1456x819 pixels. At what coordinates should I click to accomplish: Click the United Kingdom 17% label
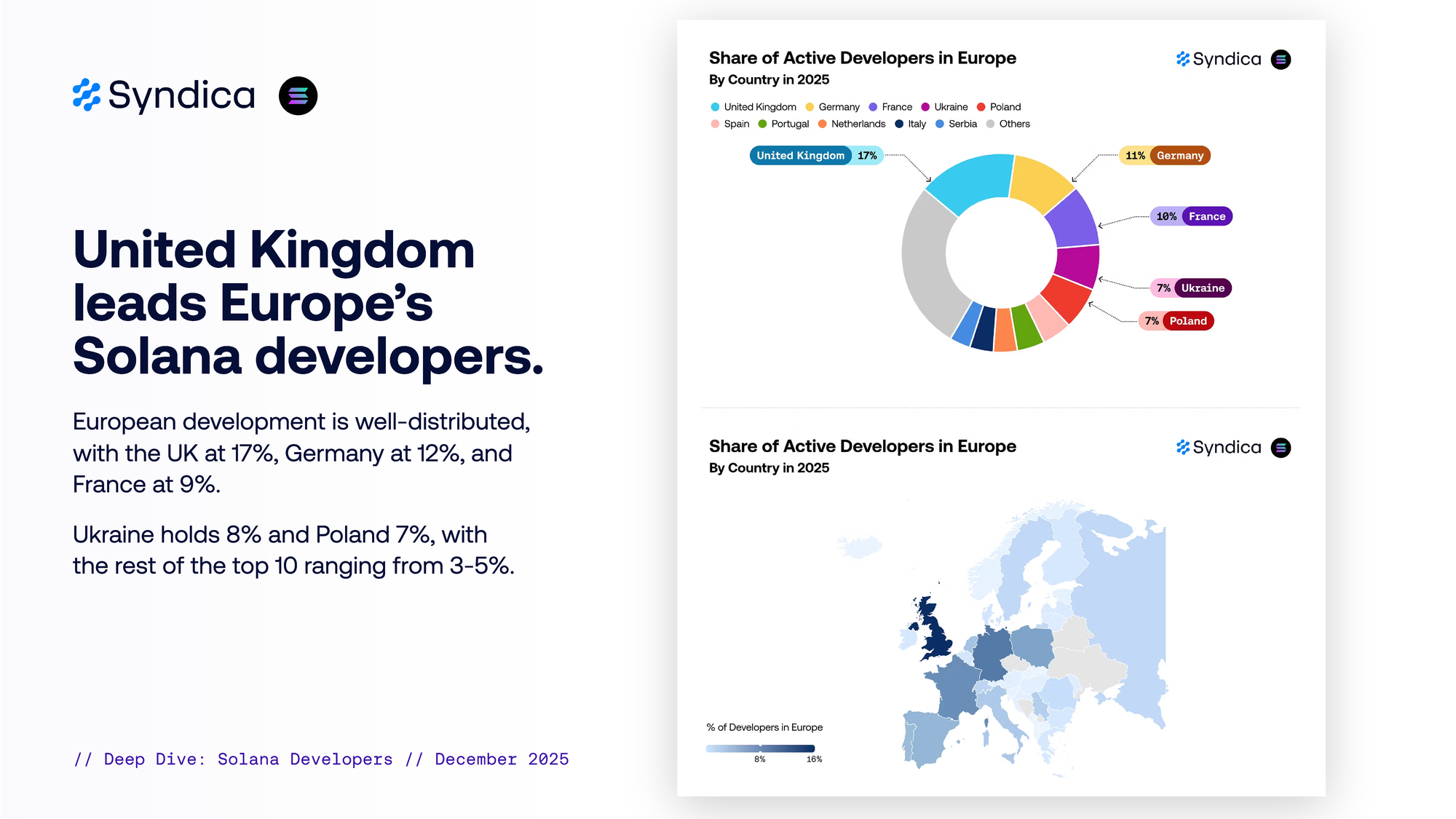(816, 155)
